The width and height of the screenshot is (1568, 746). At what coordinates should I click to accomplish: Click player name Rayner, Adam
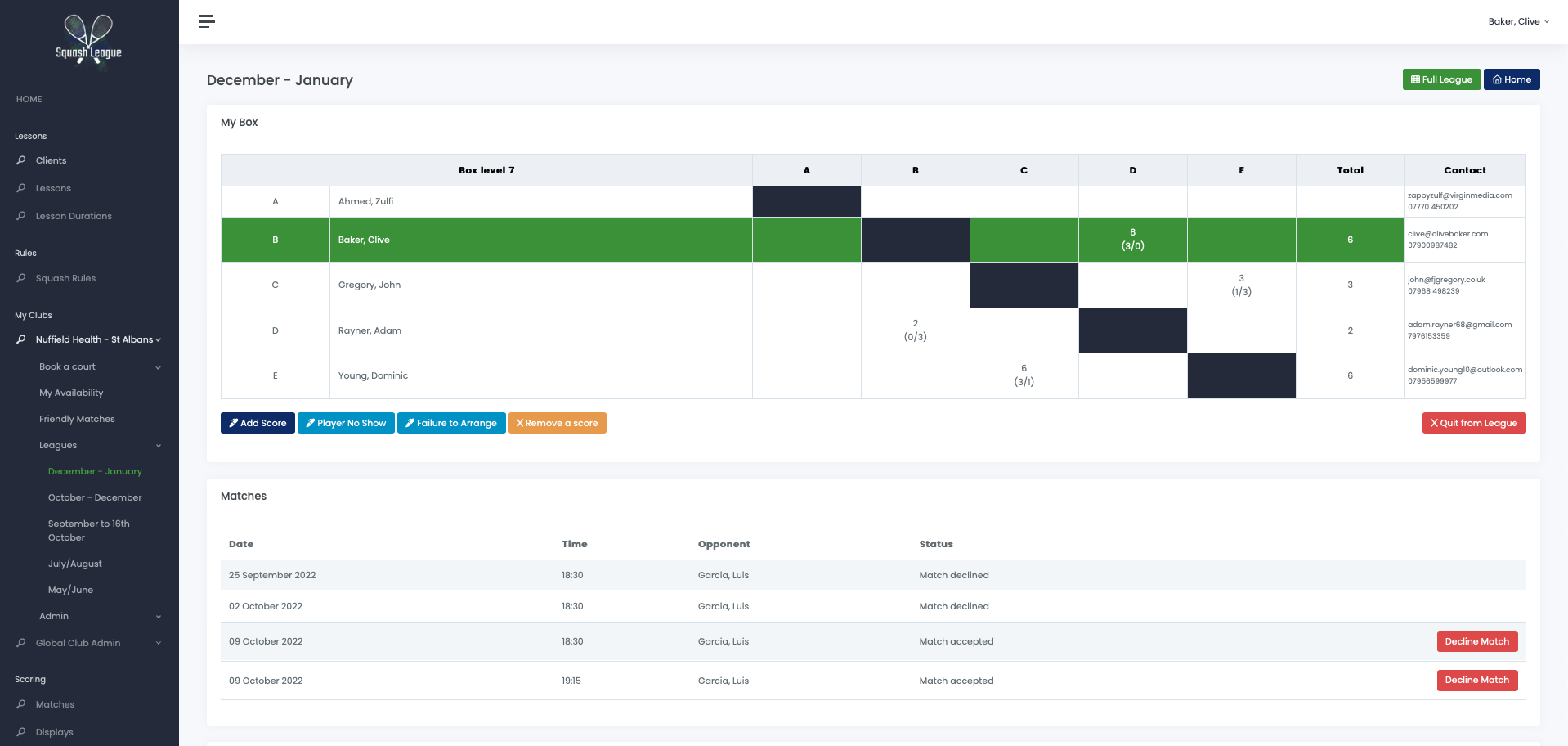click(370, 330)
